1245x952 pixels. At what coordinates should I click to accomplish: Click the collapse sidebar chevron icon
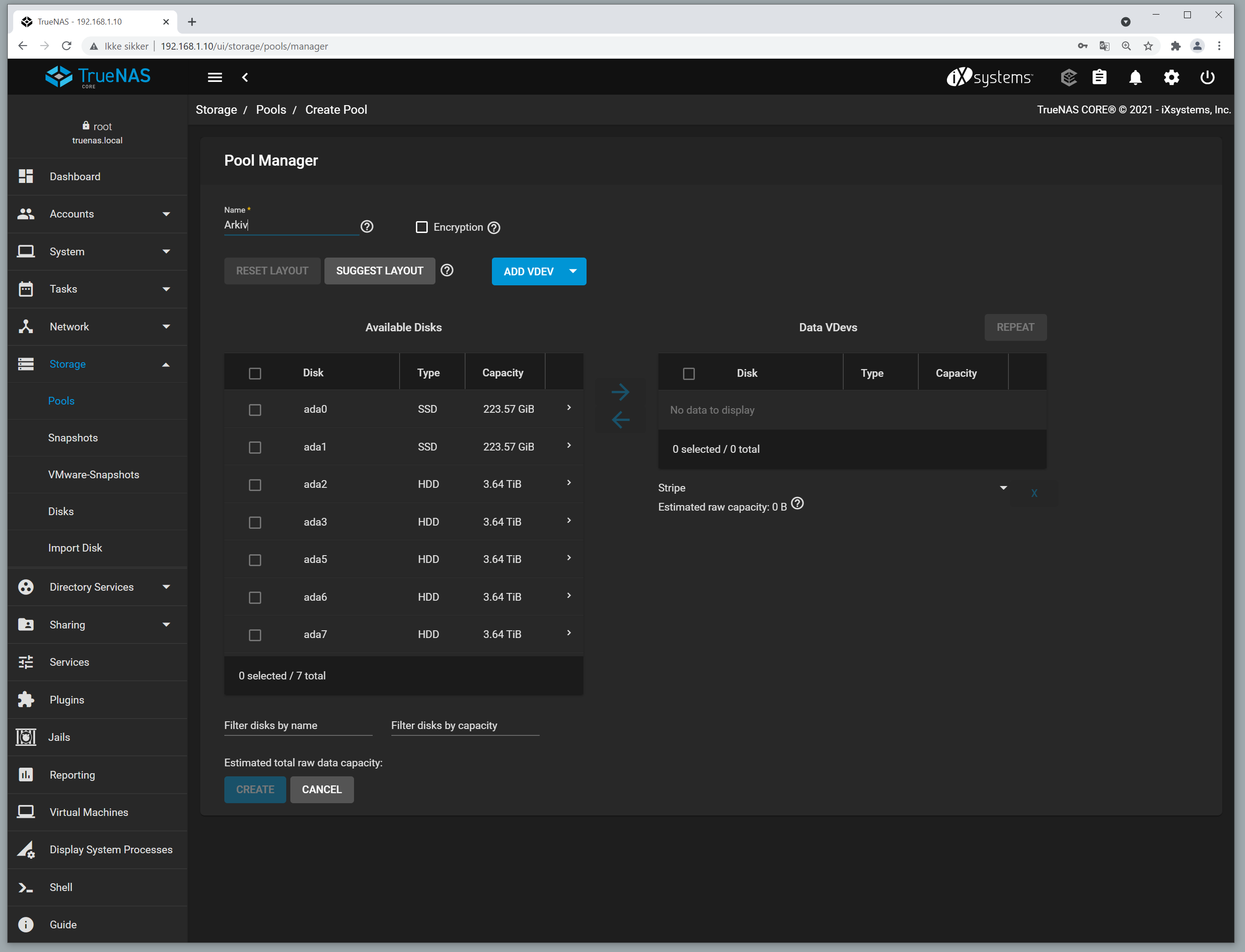tap(245, 78)
